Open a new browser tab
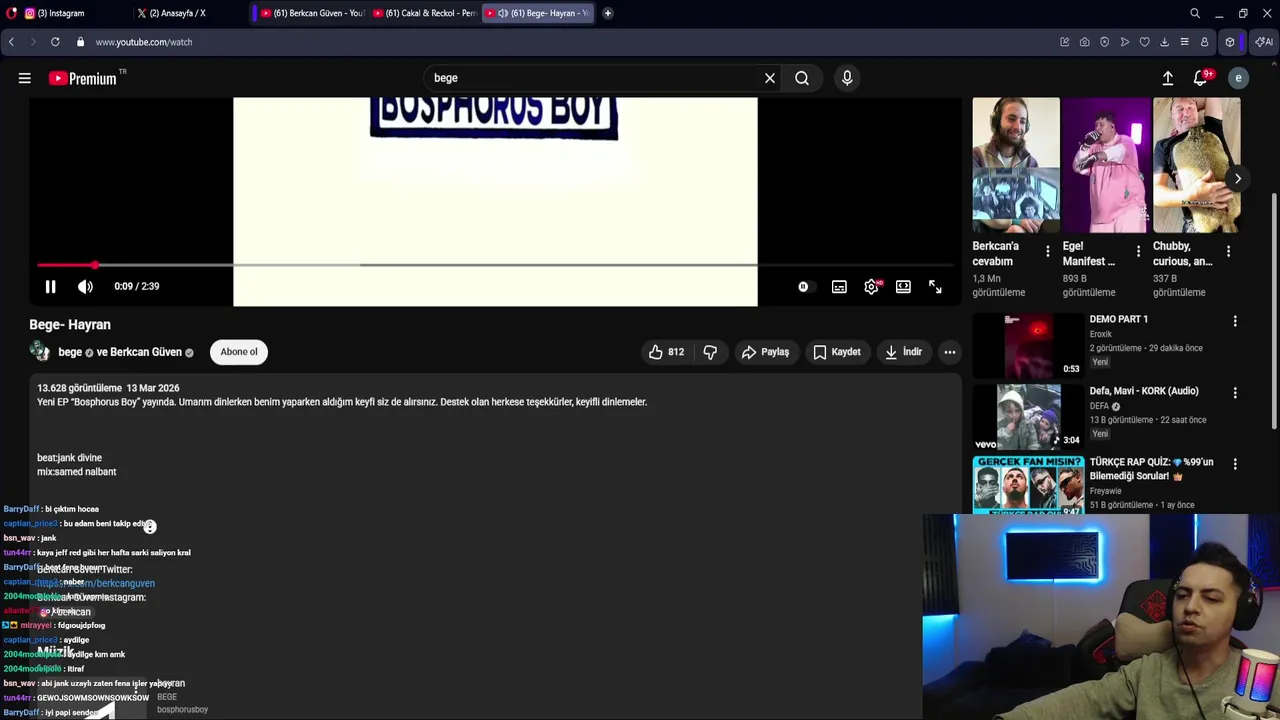Image resolution: width=1280 pixels, height=720 pixels. coord(607,13)
